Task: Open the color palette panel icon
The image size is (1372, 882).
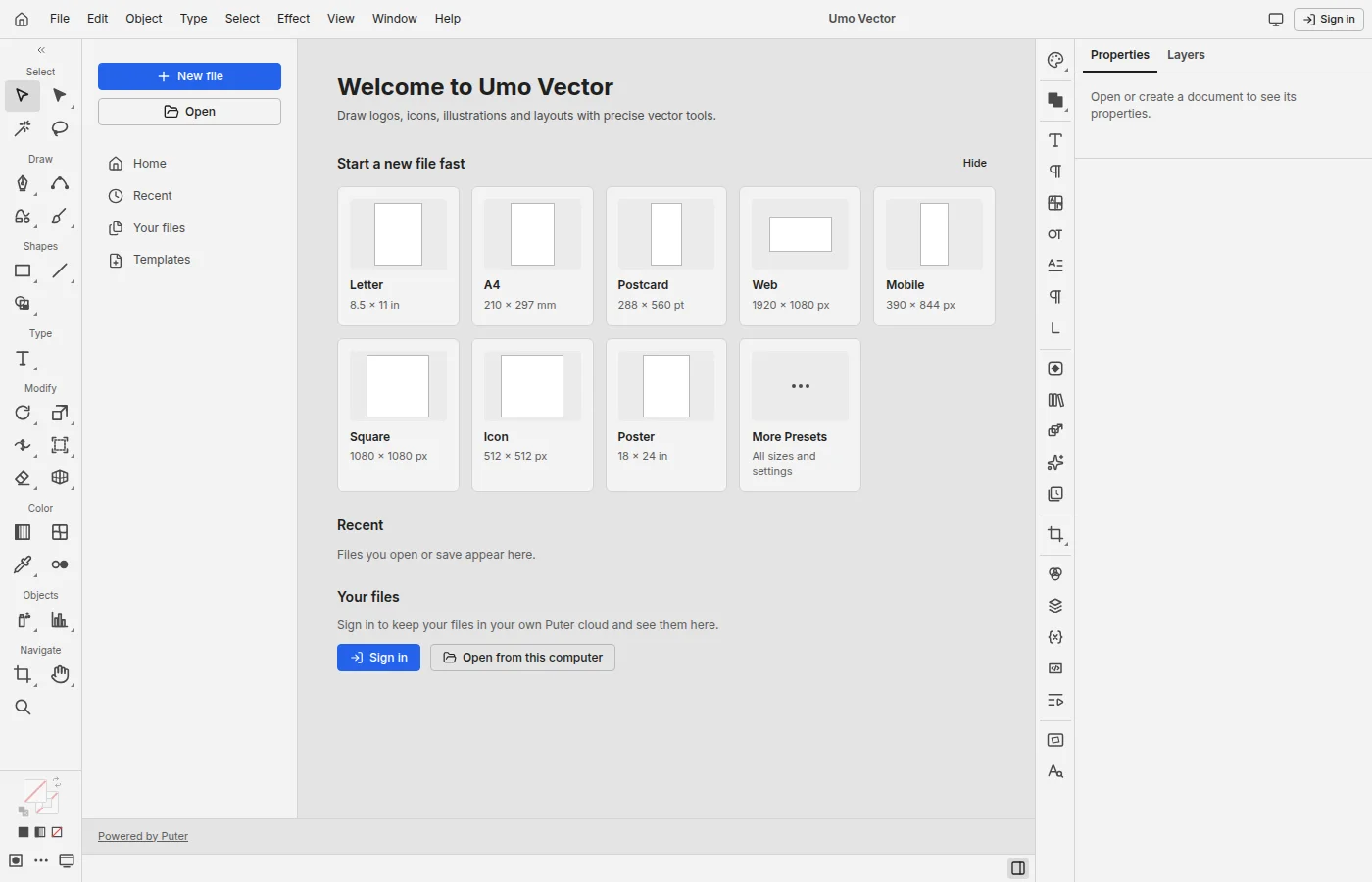Action: (1055, 60)
